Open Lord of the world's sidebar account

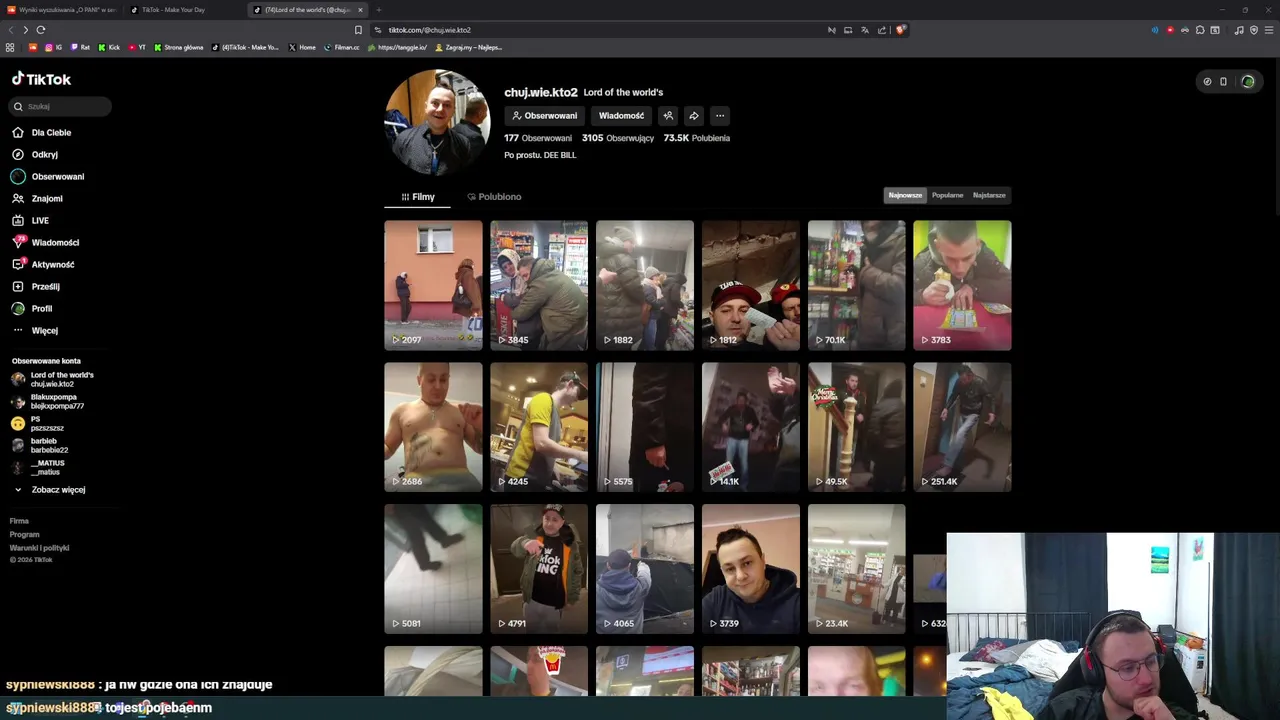[54, 379]
